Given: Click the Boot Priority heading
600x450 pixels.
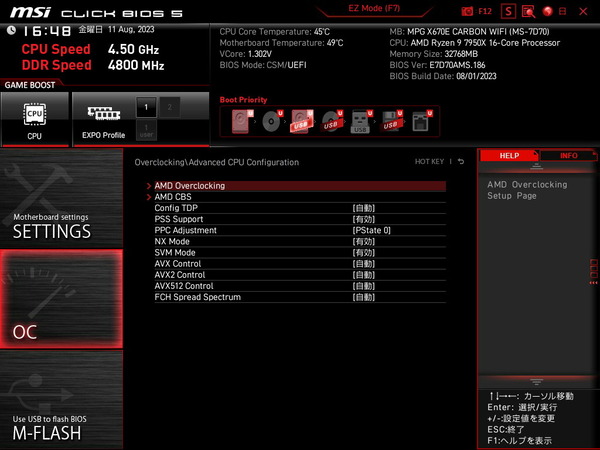Looking at the screenshot, I should coord(243,100).
